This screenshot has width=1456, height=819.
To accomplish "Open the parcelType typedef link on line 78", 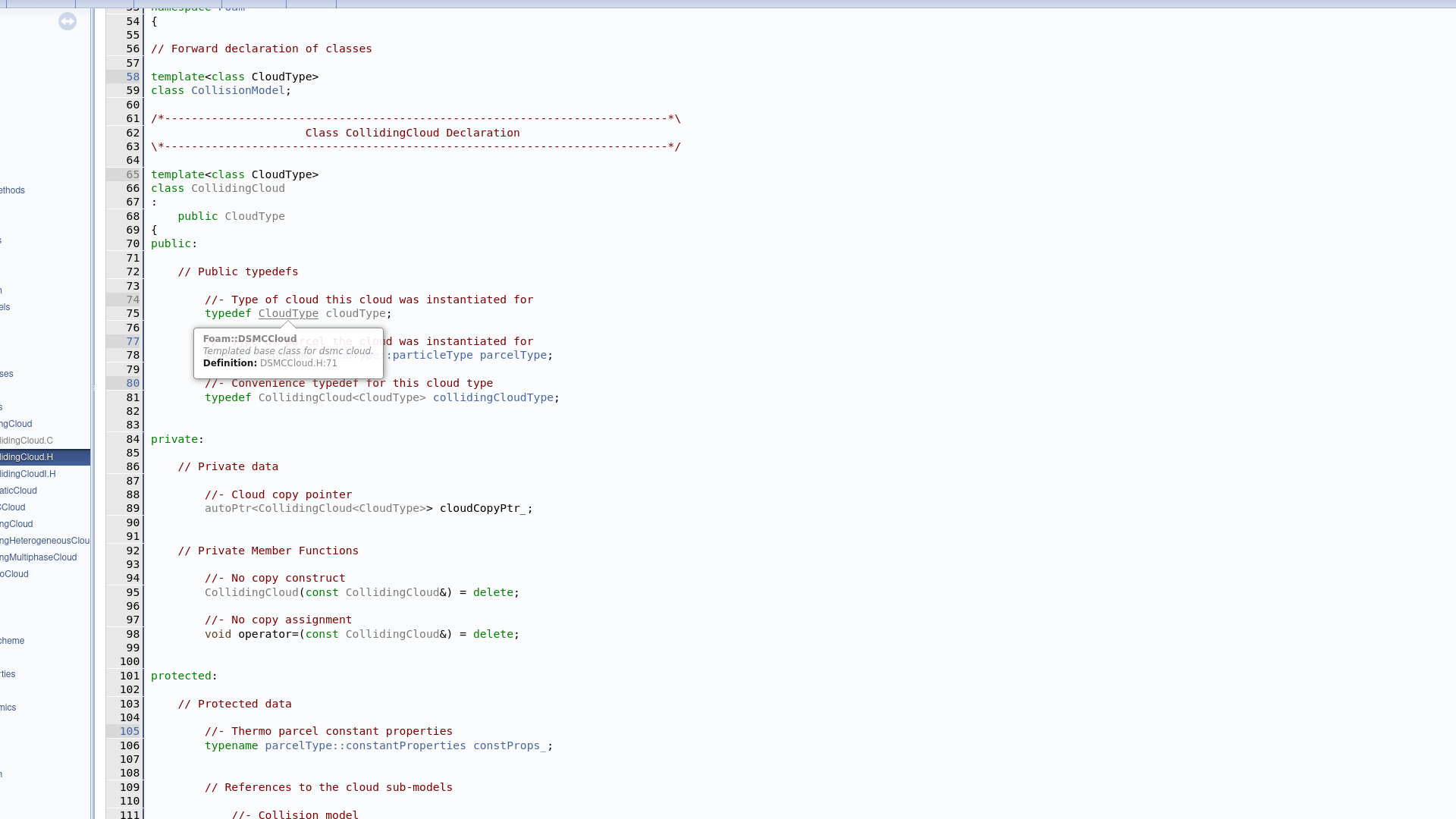I will [513, 356].
